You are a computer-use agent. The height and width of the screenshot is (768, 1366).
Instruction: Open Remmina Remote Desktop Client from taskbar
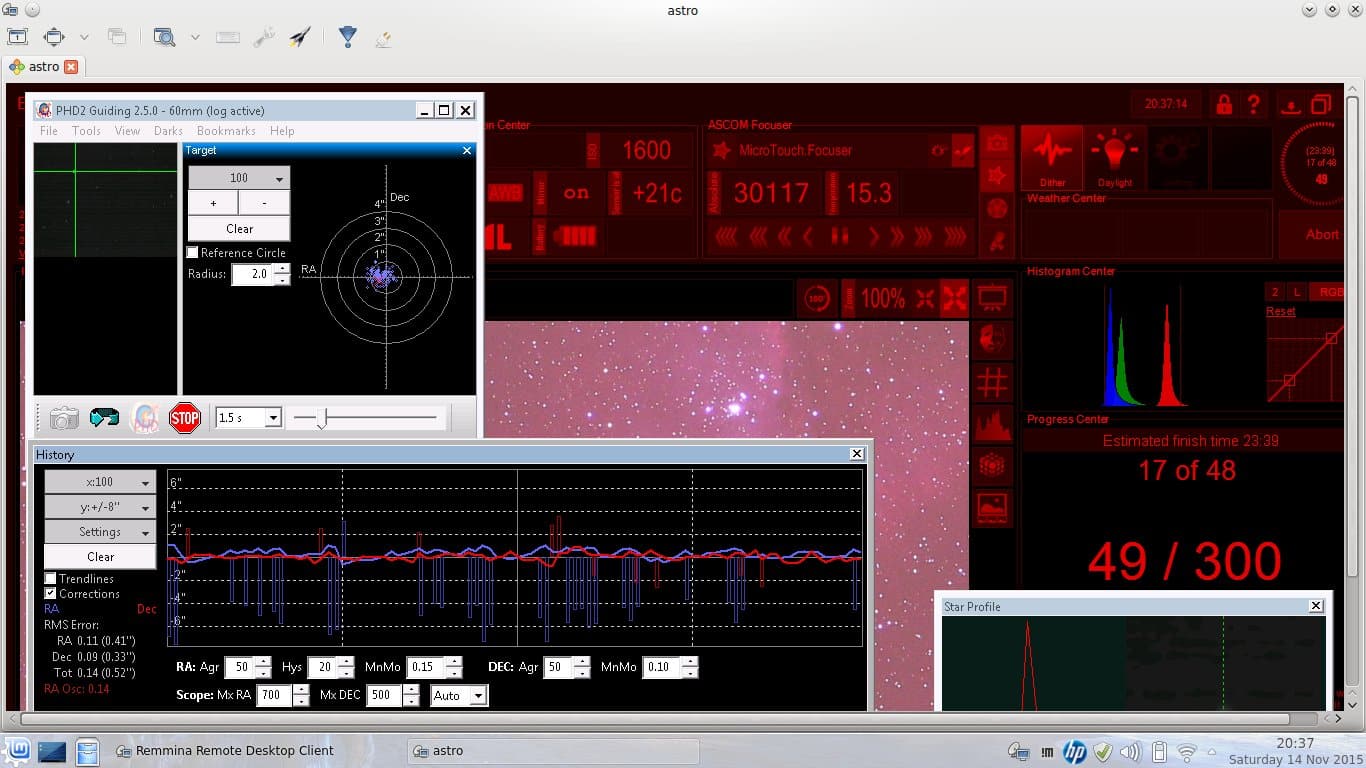tap(224, 750)
